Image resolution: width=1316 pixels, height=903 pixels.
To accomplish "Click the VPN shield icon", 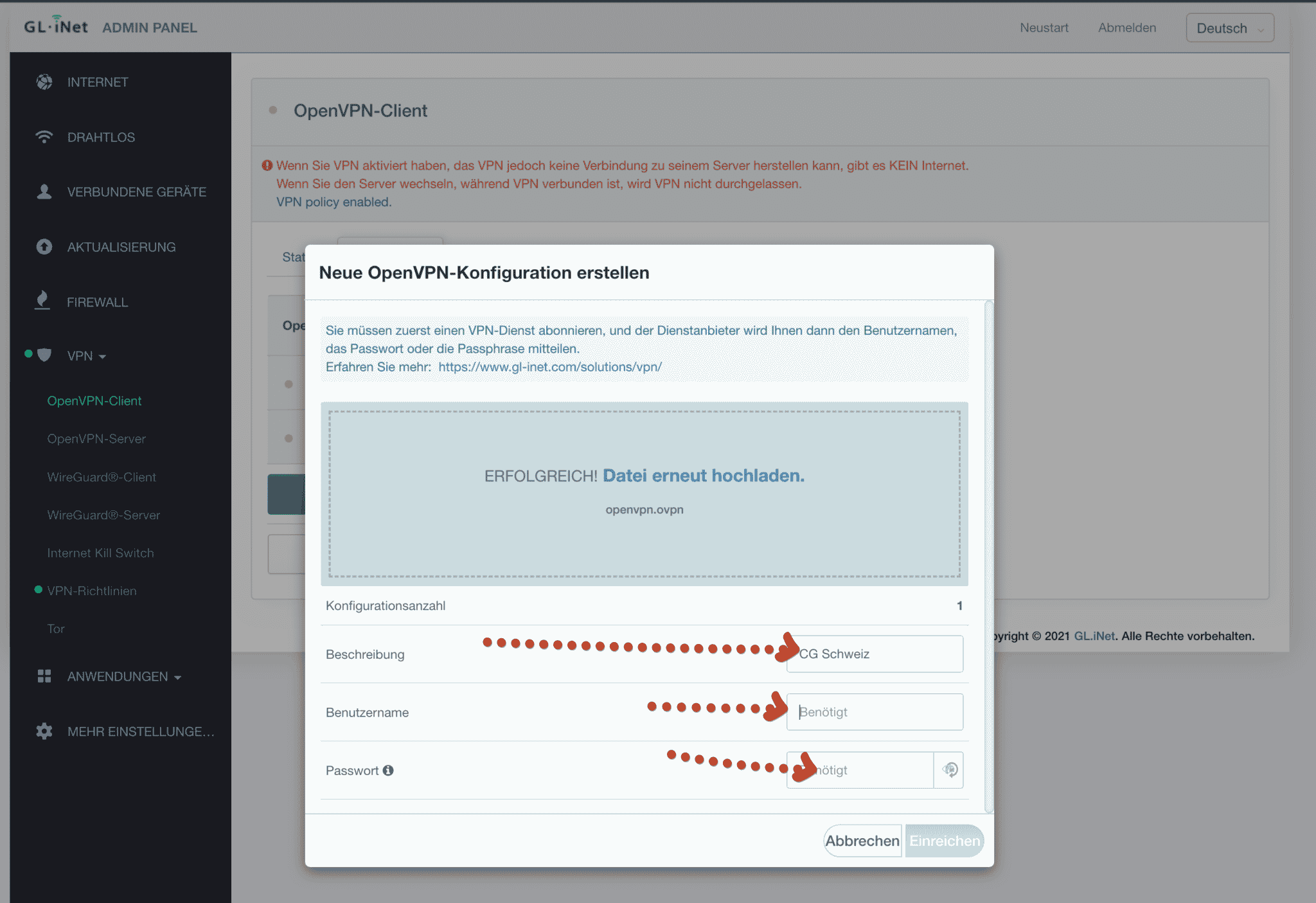I will [44, 355].
